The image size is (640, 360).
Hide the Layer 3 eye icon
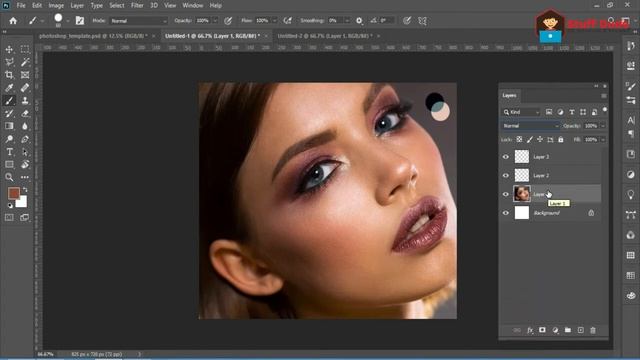tap(506, 157)
